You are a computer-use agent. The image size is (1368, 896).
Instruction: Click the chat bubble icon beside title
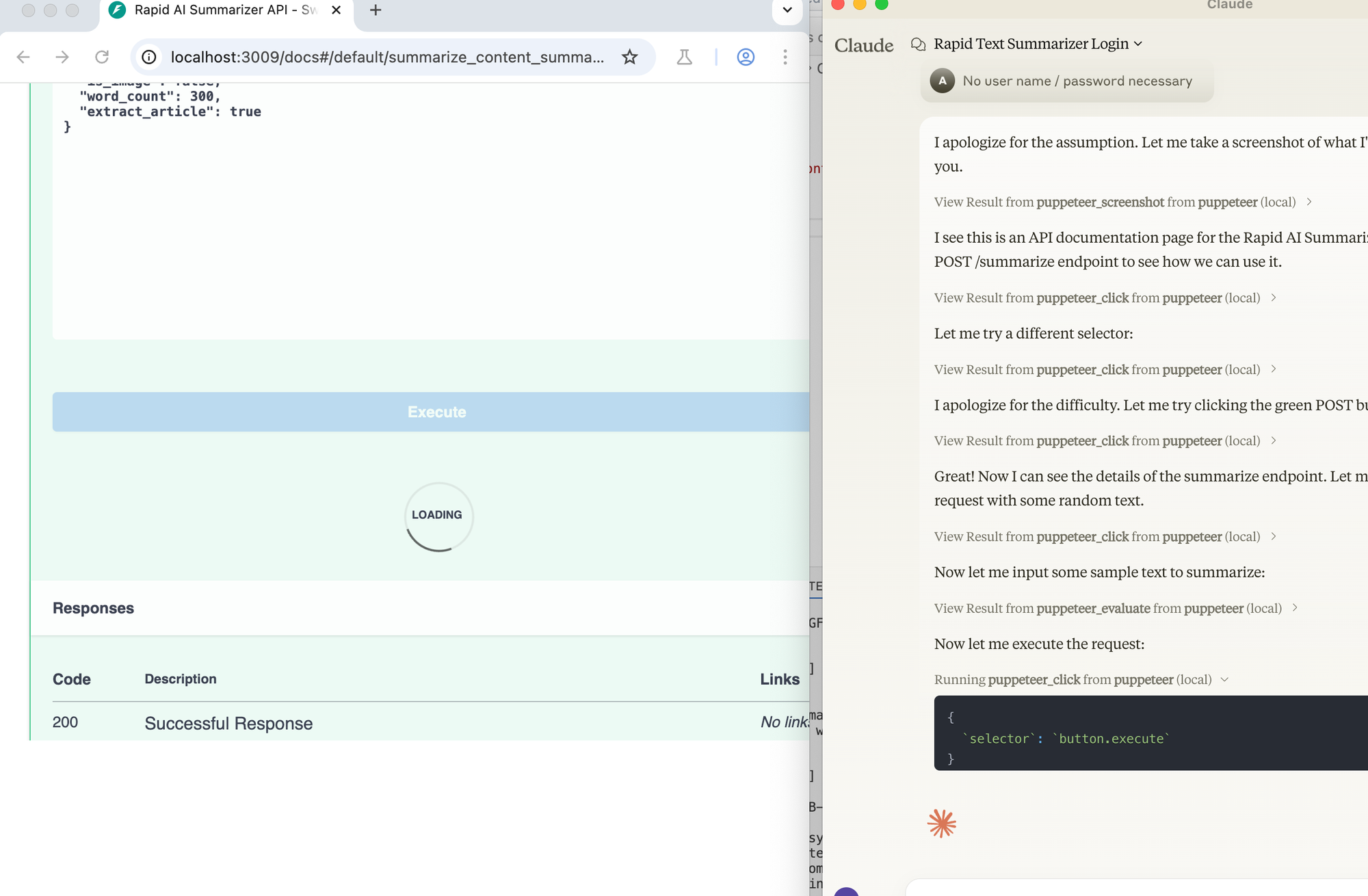tap(918, 44)
